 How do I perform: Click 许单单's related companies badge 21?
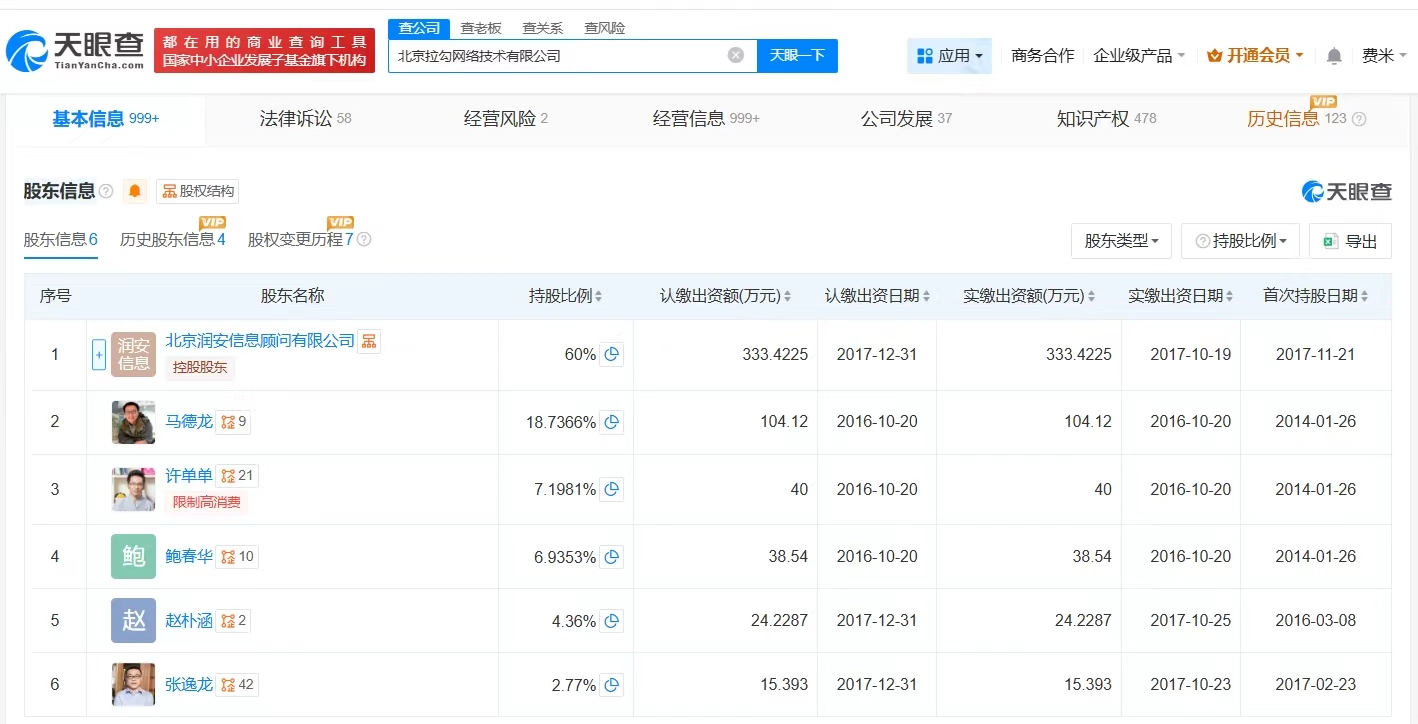[x=237, y=475]
